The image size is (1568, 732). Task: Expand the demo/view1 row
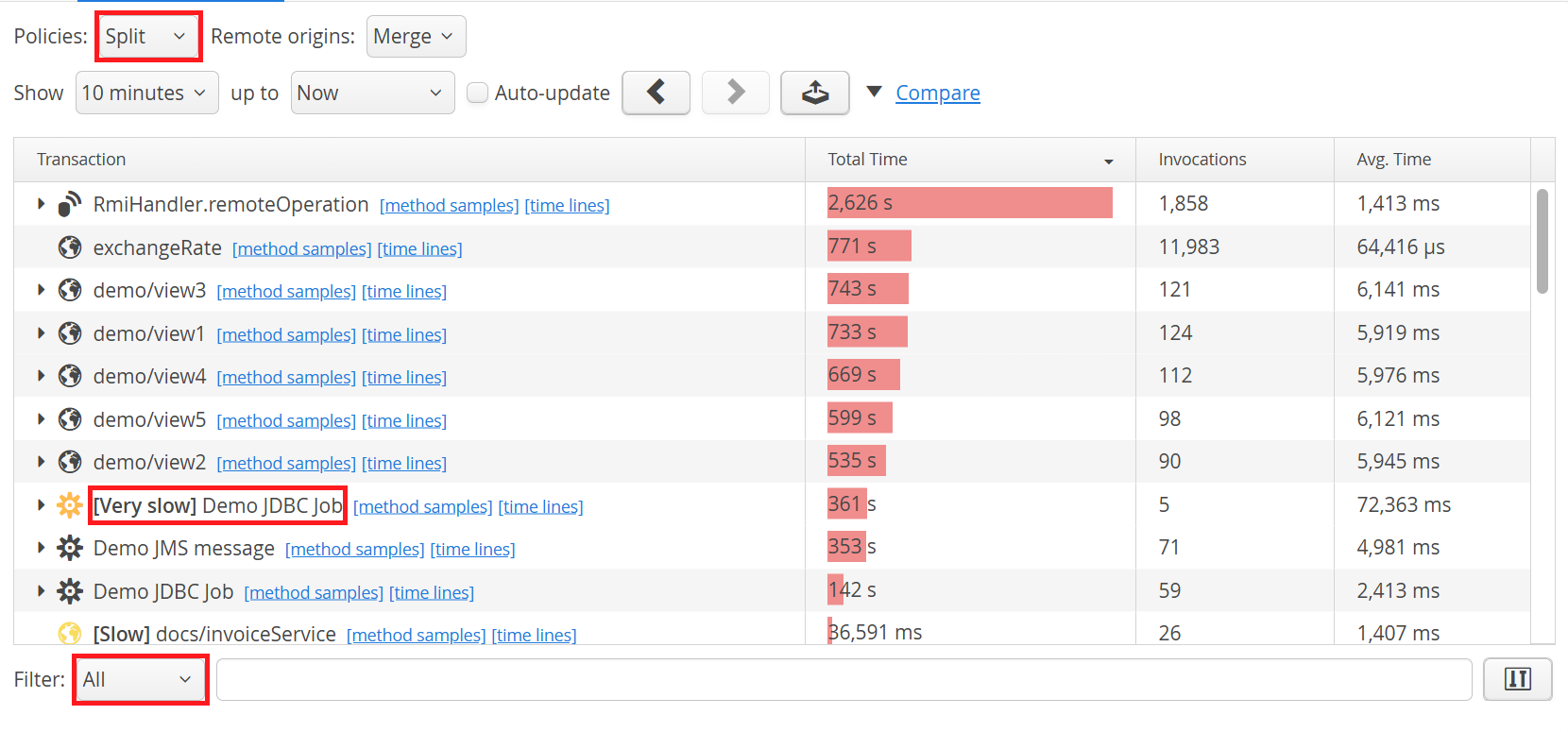[x=41, y=333]
